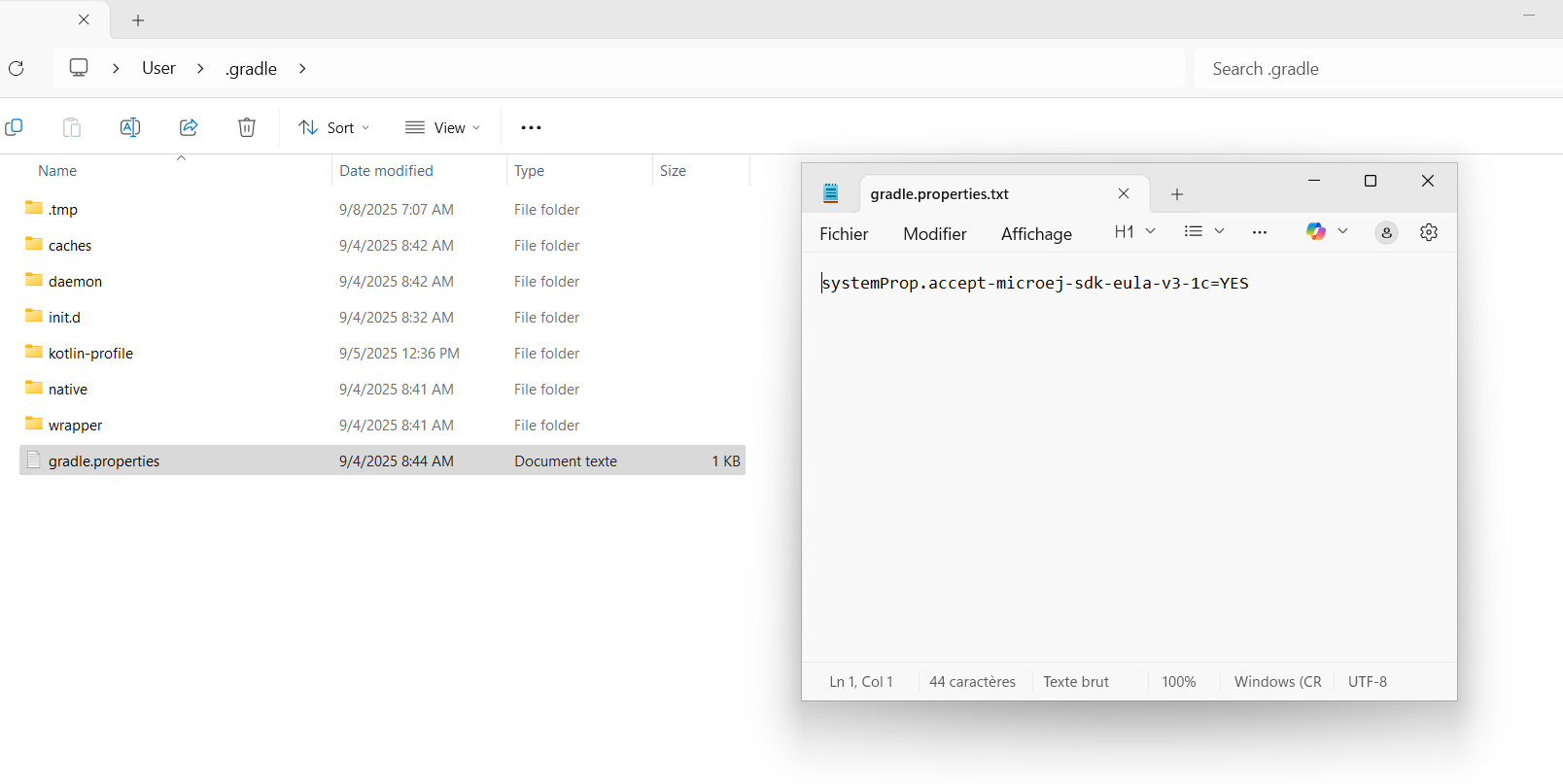Open the H1 heading dropdown in Notepad
Viewport: 1563px width, 784px height.
(1134, 231)
